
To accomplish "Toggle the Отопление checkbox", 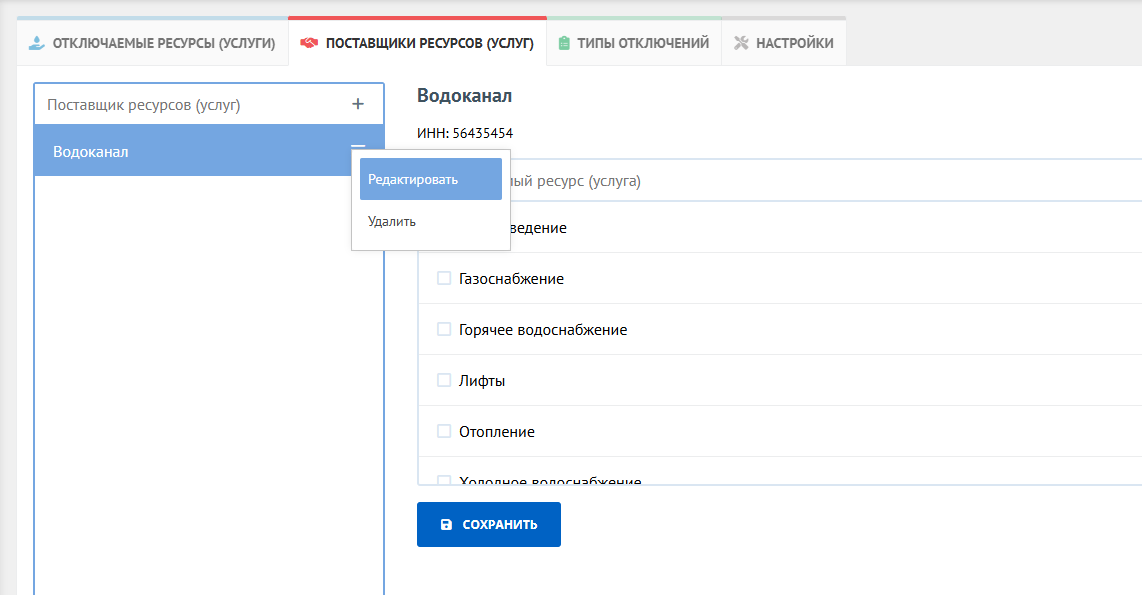I will pos(444,431).
